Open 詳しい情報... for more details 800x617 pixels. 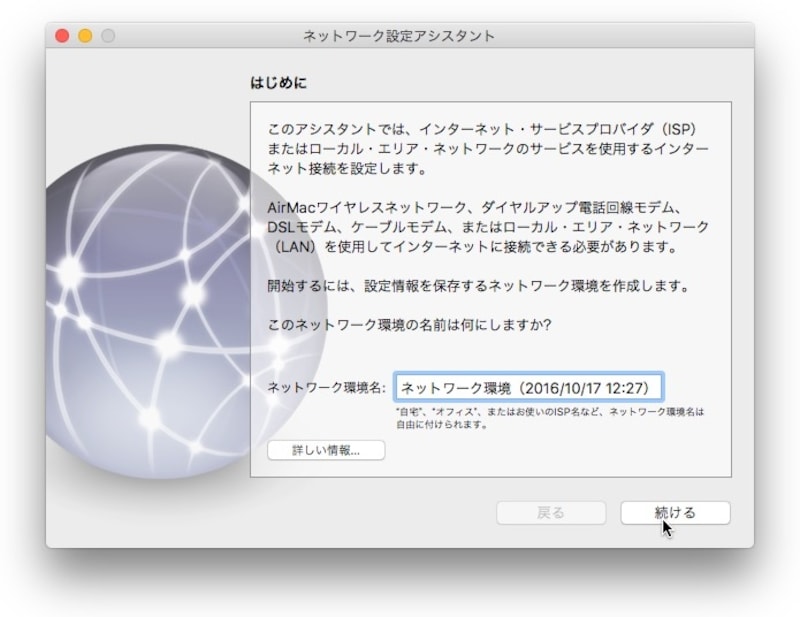point(326,450)
